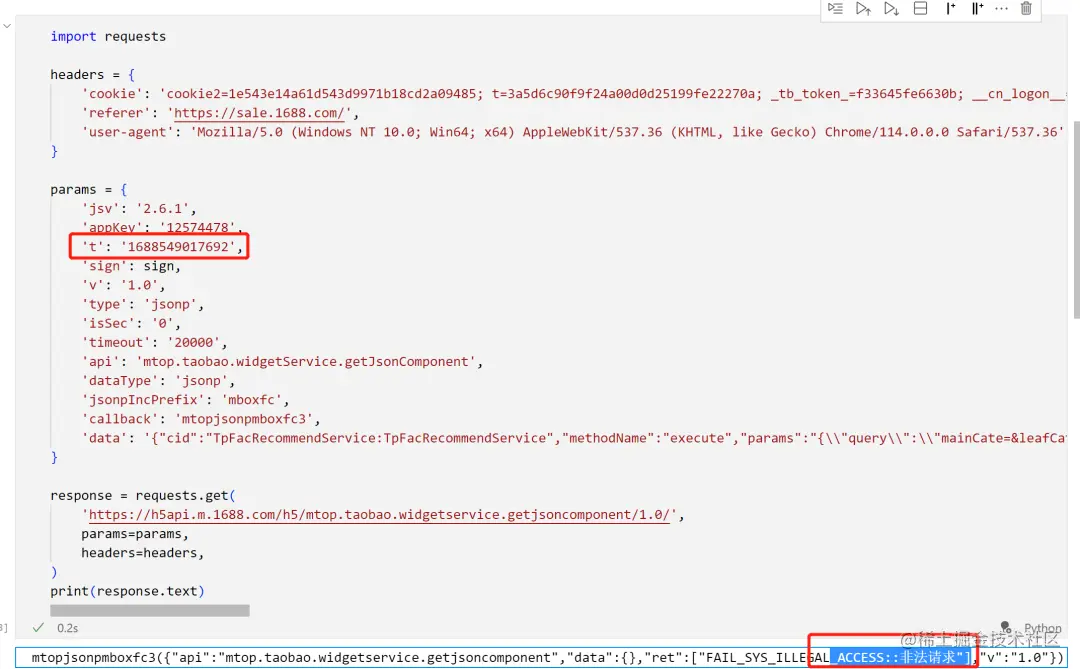1080x669 pixels.
Task: Click the 'timeout': '20000' line
Action: (154, 342)
